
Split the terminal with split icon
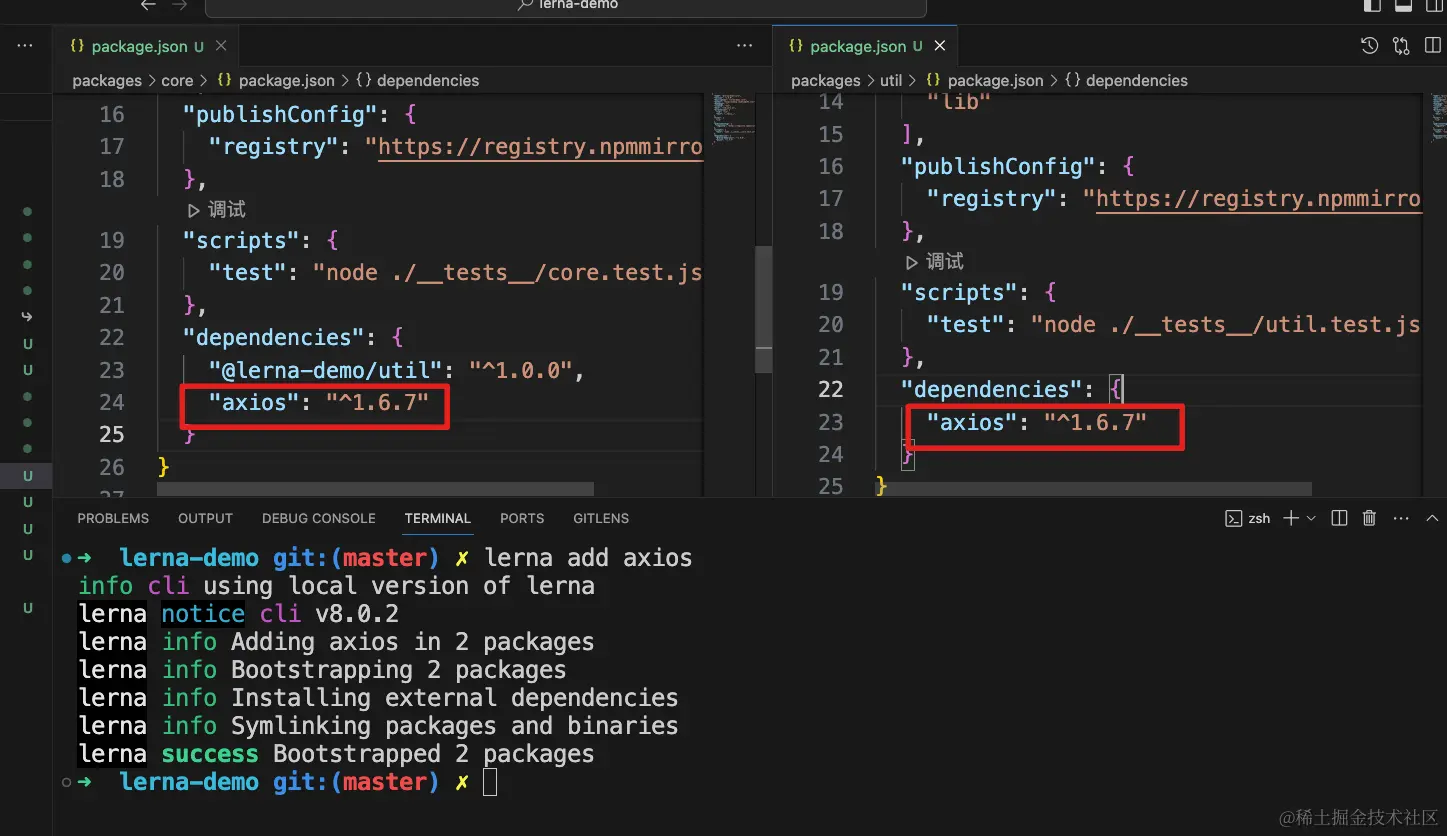click(1340, 518)
